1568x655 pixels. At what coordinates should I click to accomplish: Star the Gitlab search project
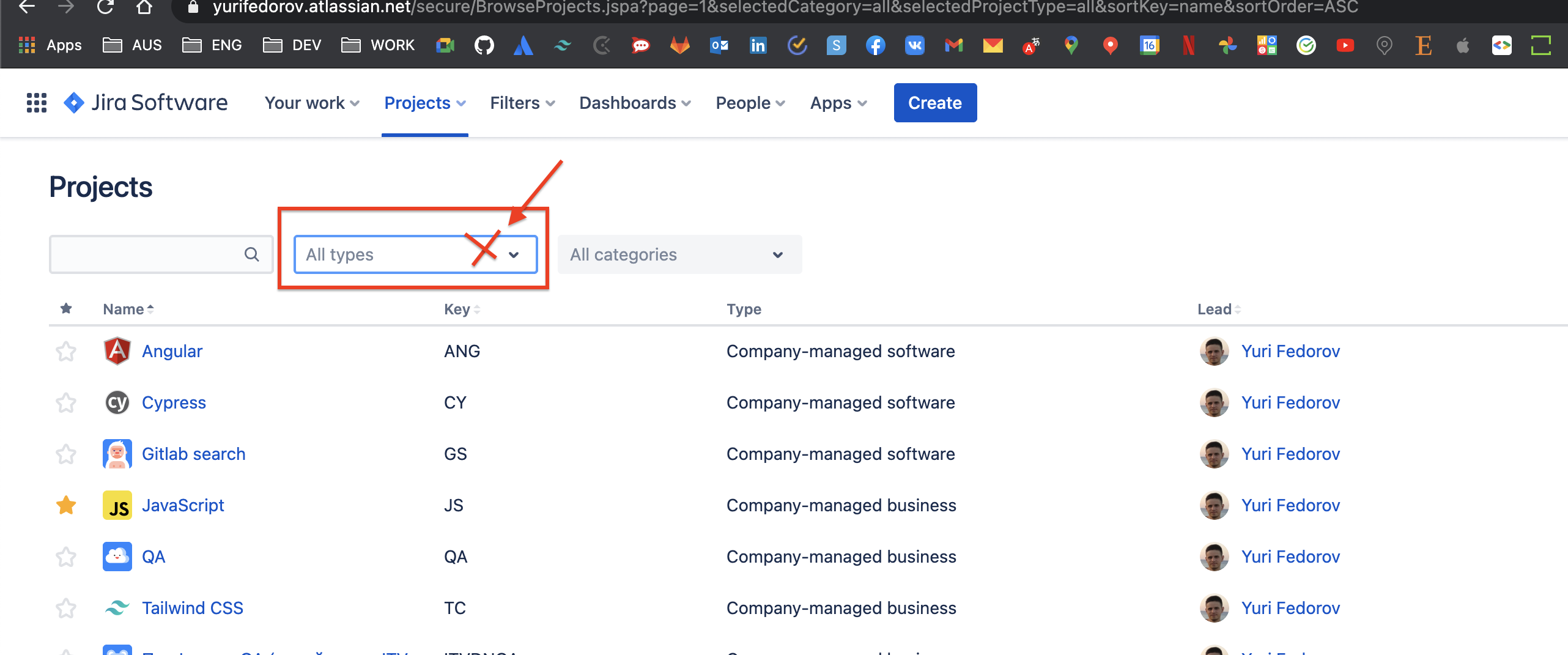[66, 454]
